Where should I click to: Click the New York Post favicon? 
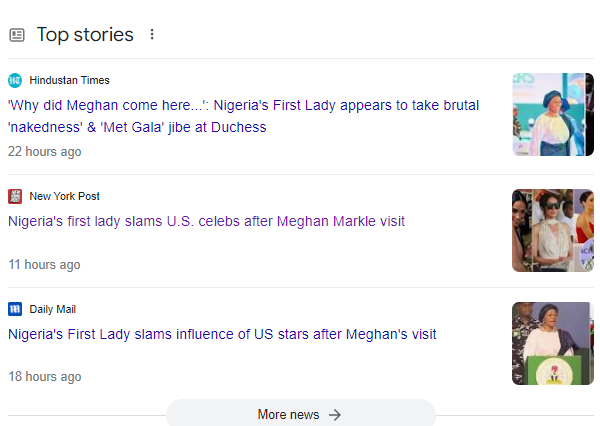pyautogui.click(x=15, y=197)
